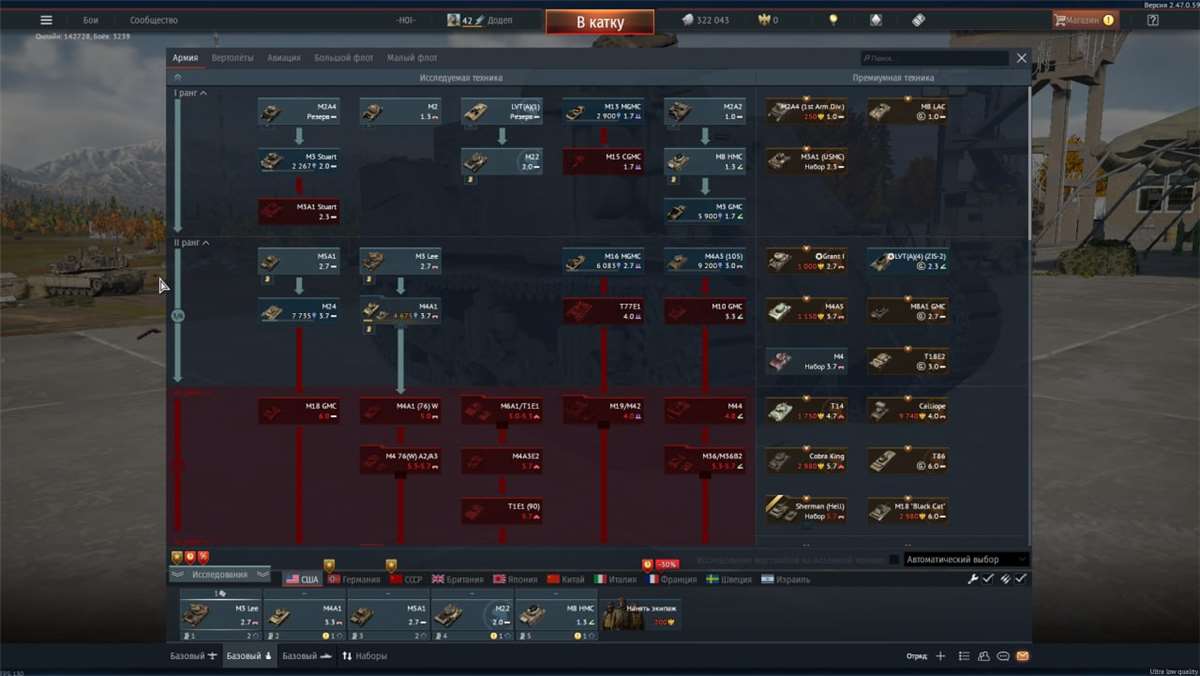The height and width of the screenshot is (676, 1200).
Task: Select Базовый ship preset
Action: pos(306,656)
